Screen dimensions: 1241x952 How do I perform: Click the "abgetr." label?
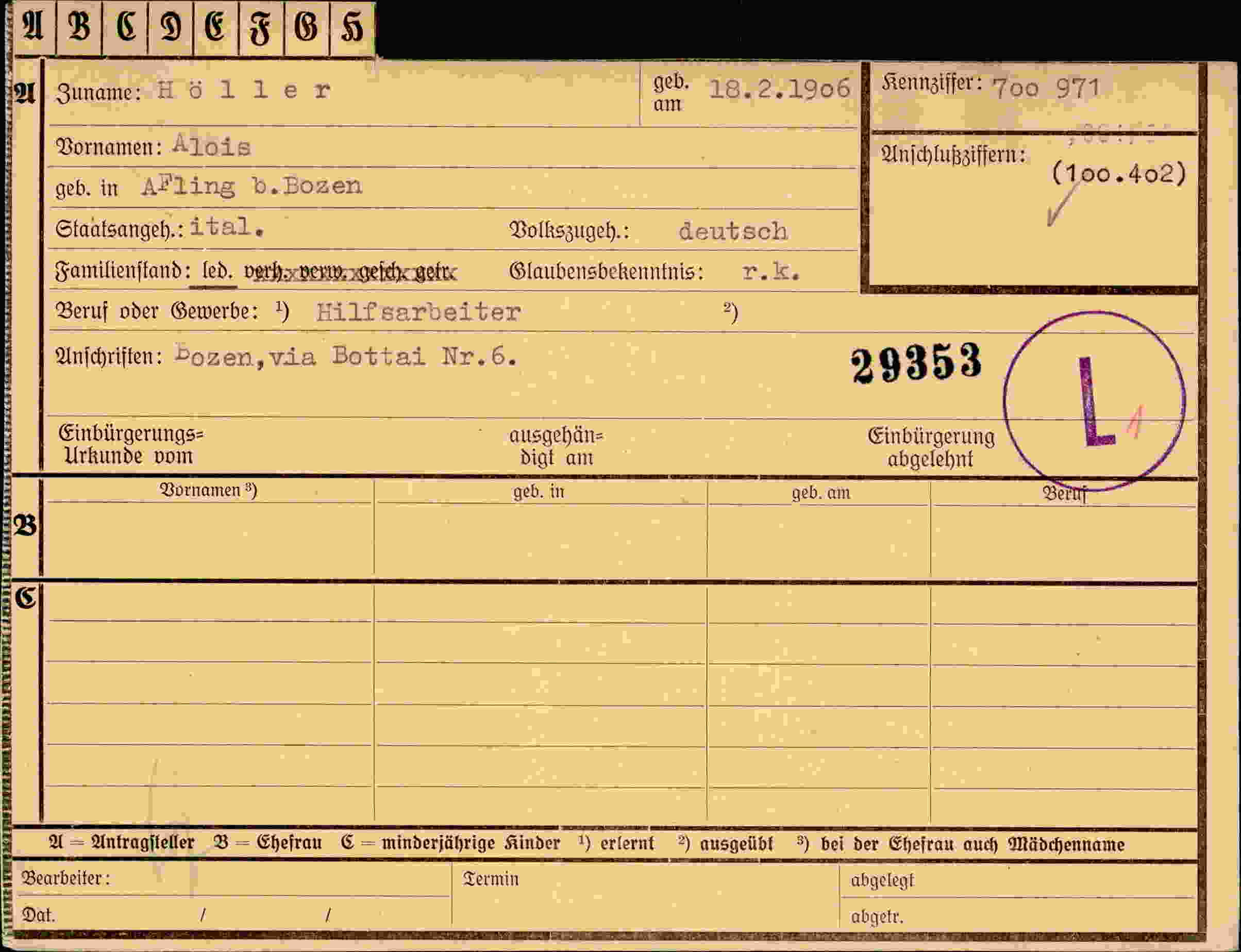click(x=877, y=917)
